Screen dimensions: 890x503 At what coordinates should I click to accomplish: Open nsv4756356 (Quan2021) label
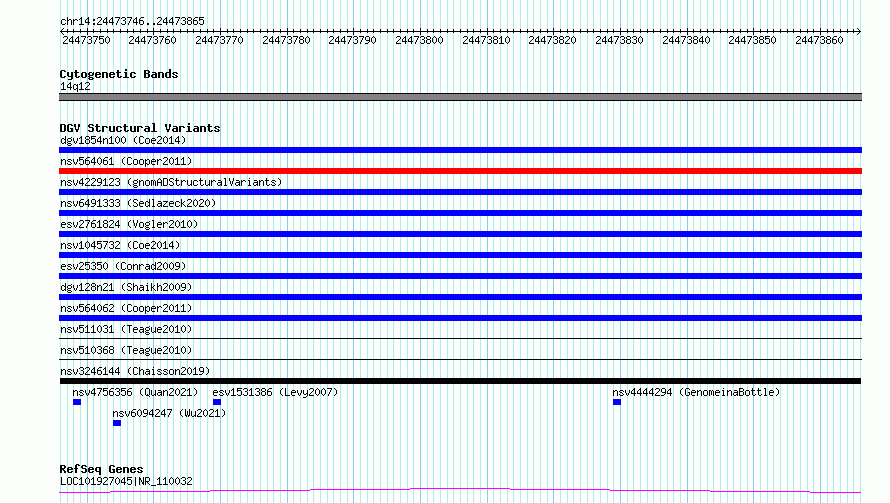click(135, 392)
